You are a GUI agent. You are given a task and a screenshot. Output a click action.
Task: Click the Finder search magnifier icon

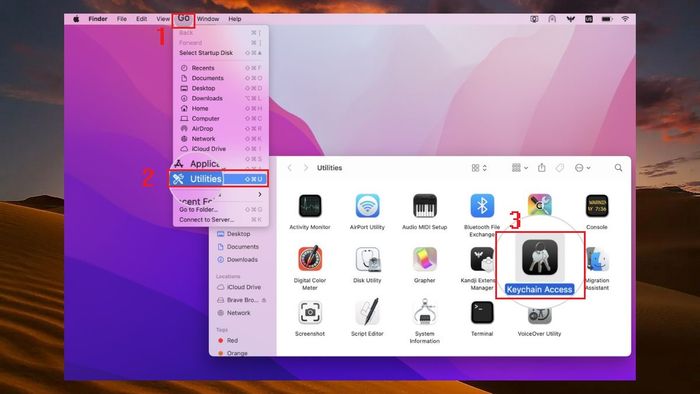[618, 168]
